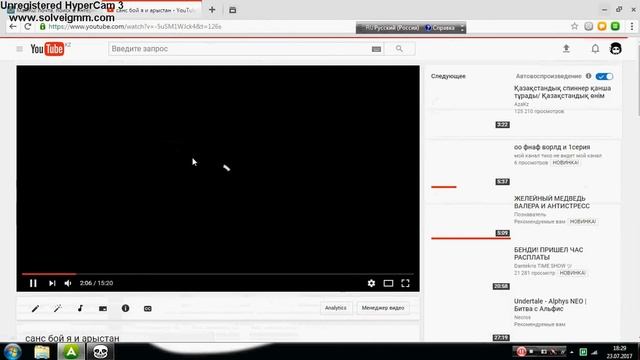Click the yellow extension icon in the toolbar
The width and height of the screenshot is (640, 360).
tap(602, 27)
